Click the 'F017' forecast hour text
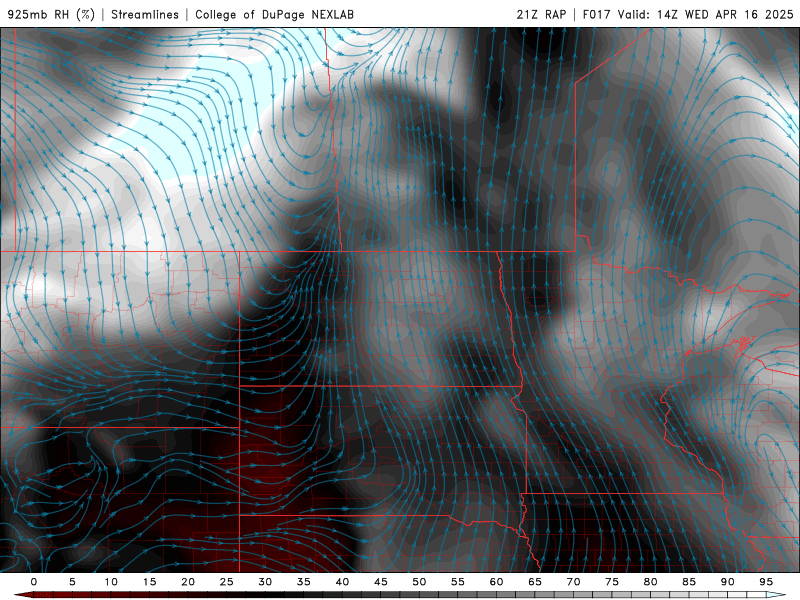Image resolution: width=800 pixels, height=600 pixels. point(596,14)
